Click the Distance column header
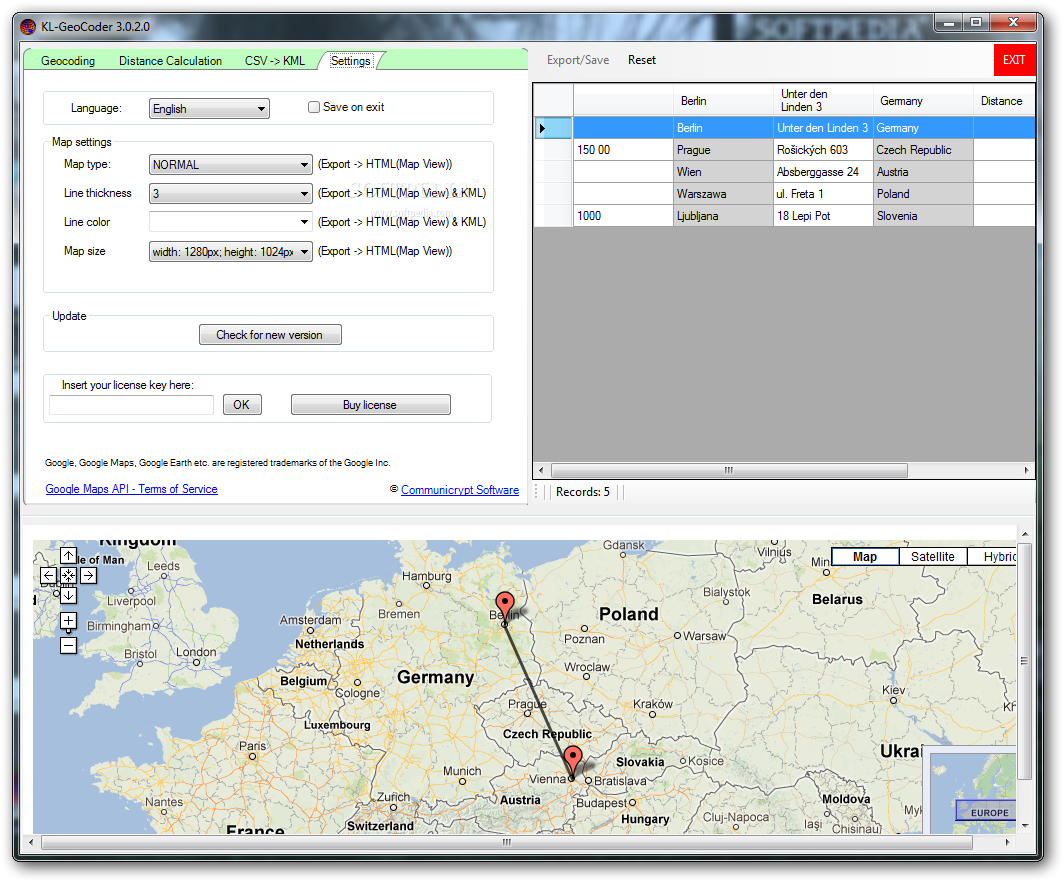1064x882 pixels. pyautogui.click(x=1004, y=101)
